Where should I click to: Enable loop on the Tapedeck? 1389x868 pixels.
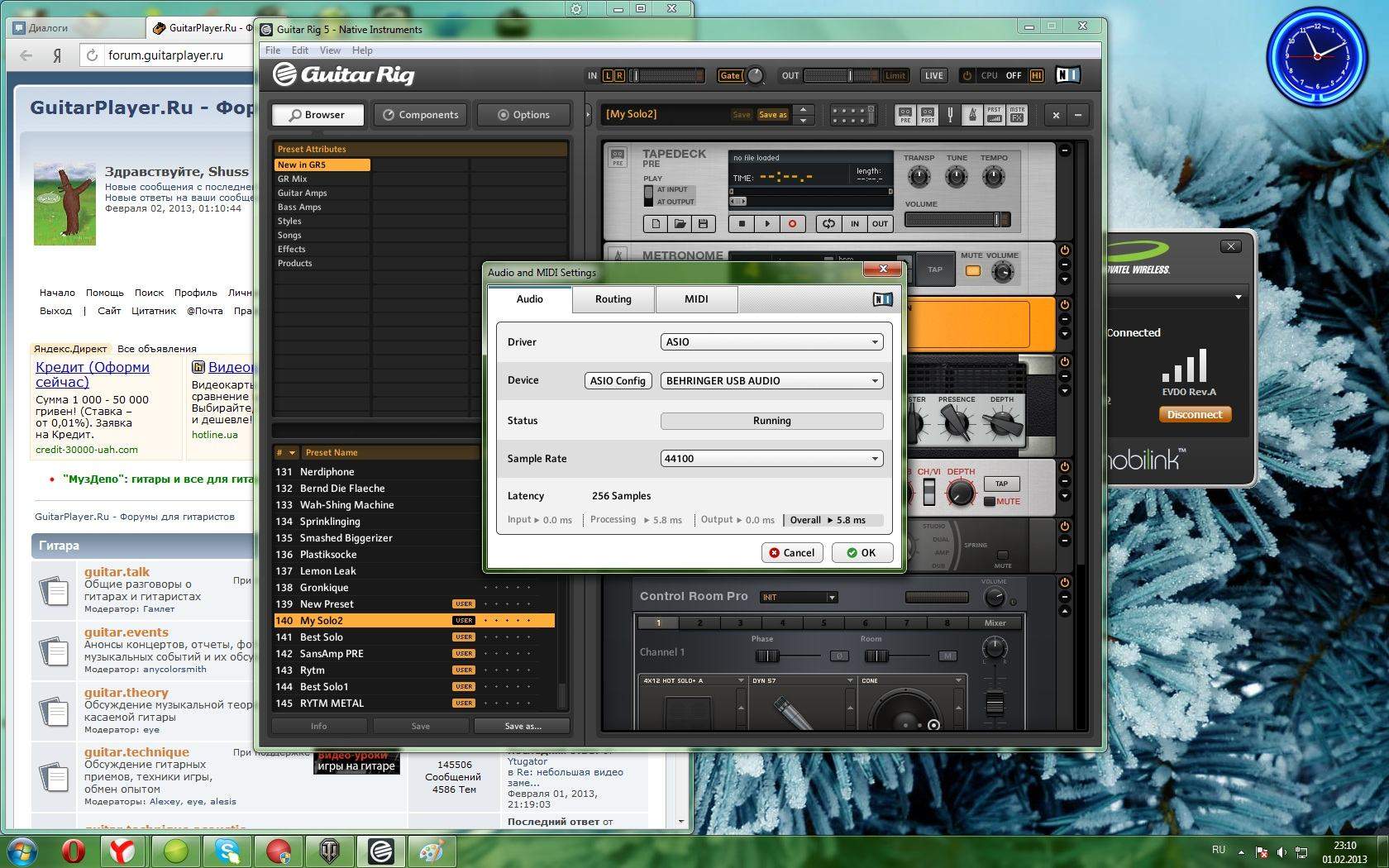(x=828, y=223)
